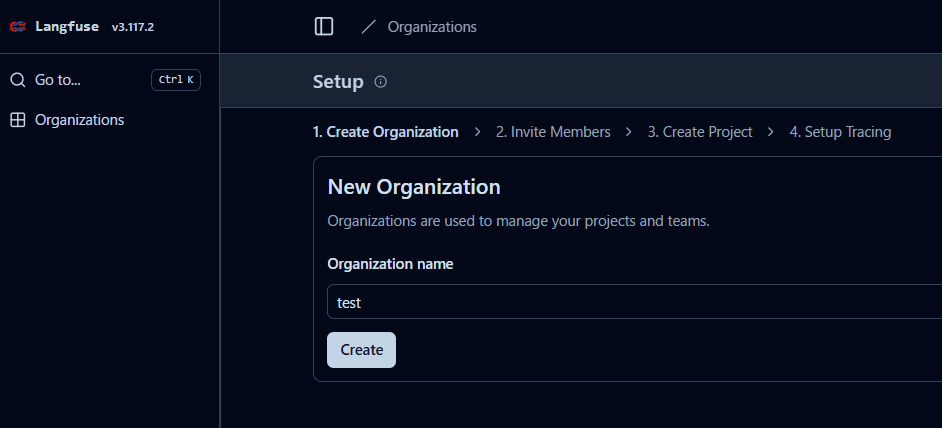The width and height of the screenshot is (942, 428).
Task: Click the Organizations grid icon in sidebar
Action: click(x=17, y=120)
